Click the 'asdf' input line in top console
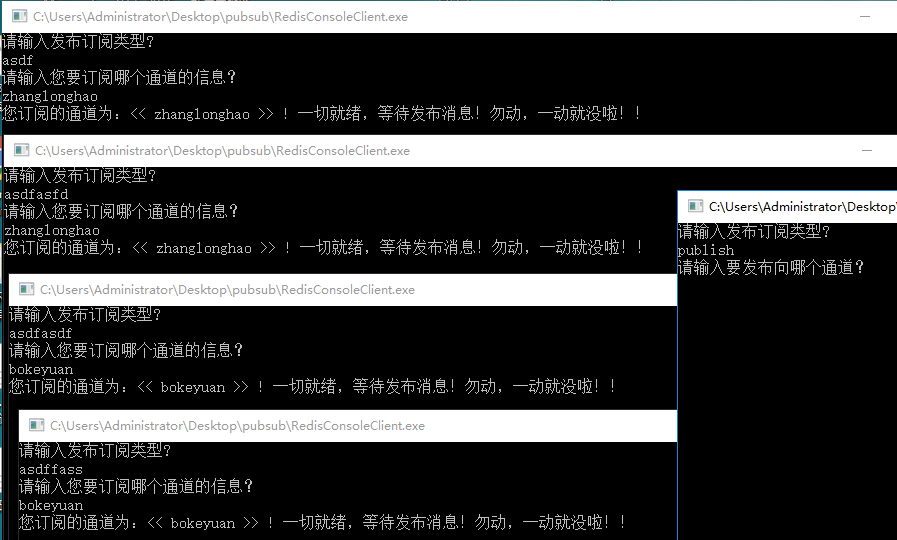The width and height of the screenshot is (897, 540). pos(18,60)
